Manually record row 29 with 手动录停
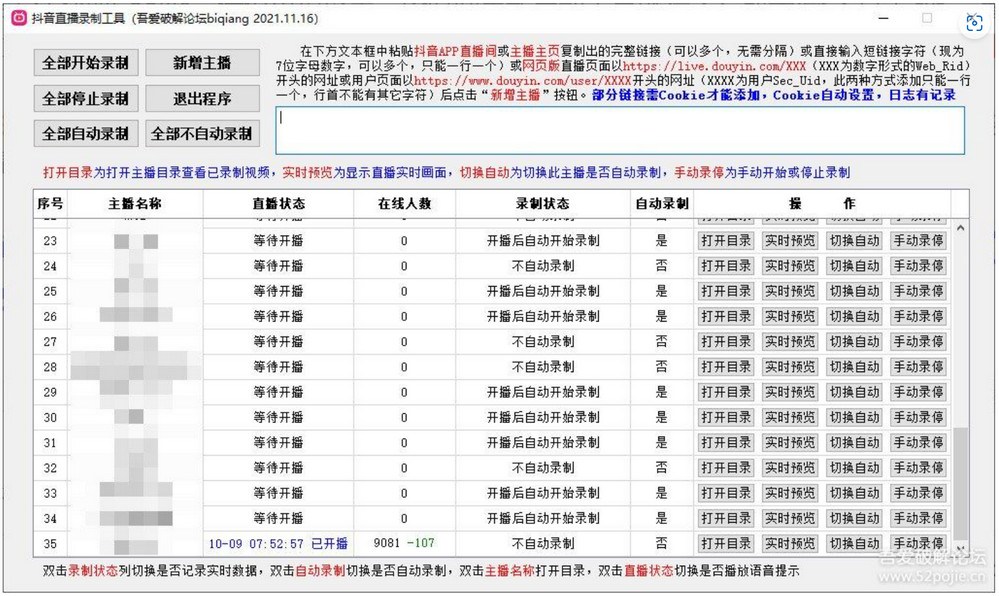 918,392
